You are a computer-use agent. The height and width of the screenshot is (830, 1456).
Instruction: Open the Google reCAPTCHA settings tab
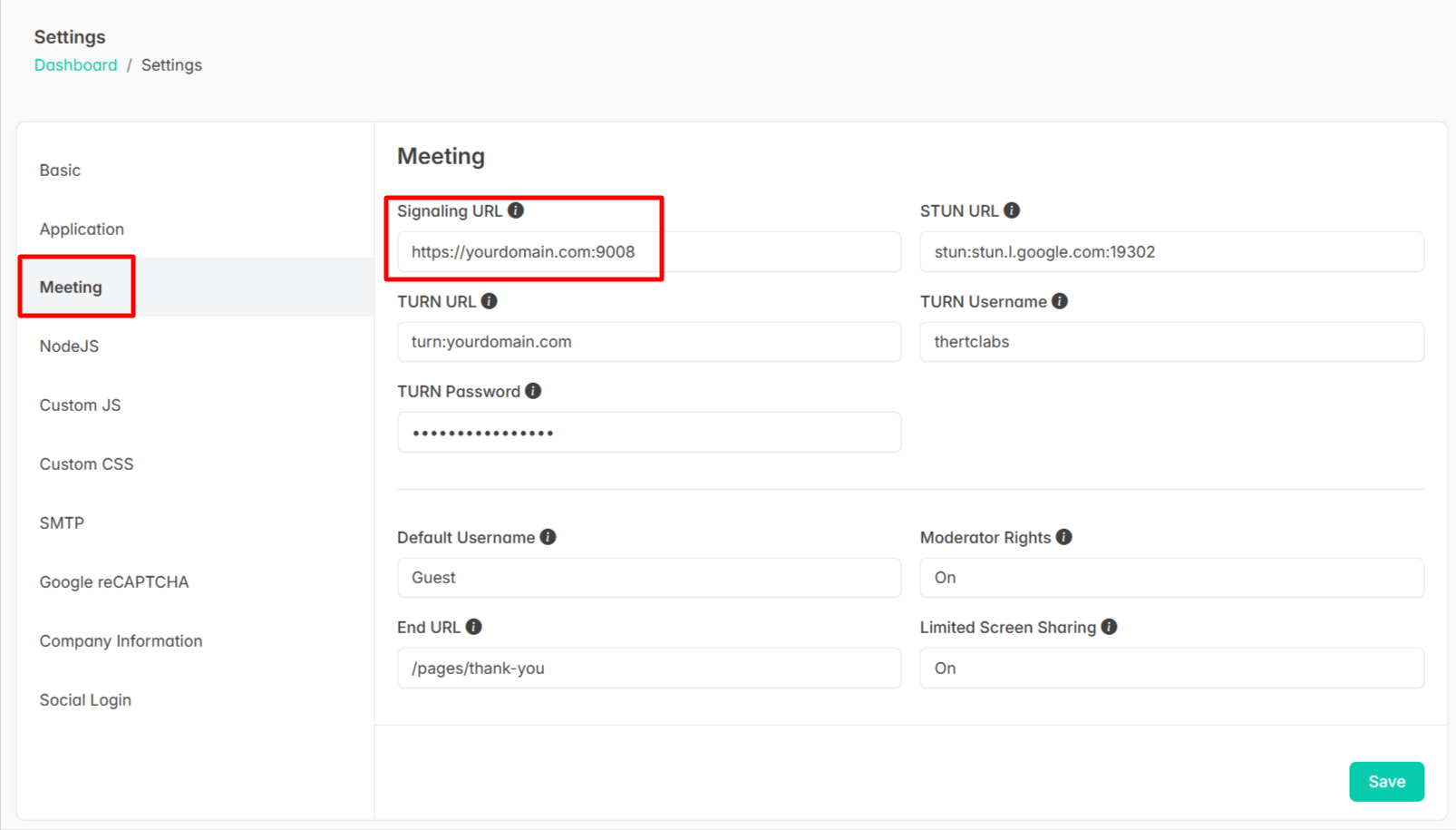pyautogui.click(x=114, y=582)
